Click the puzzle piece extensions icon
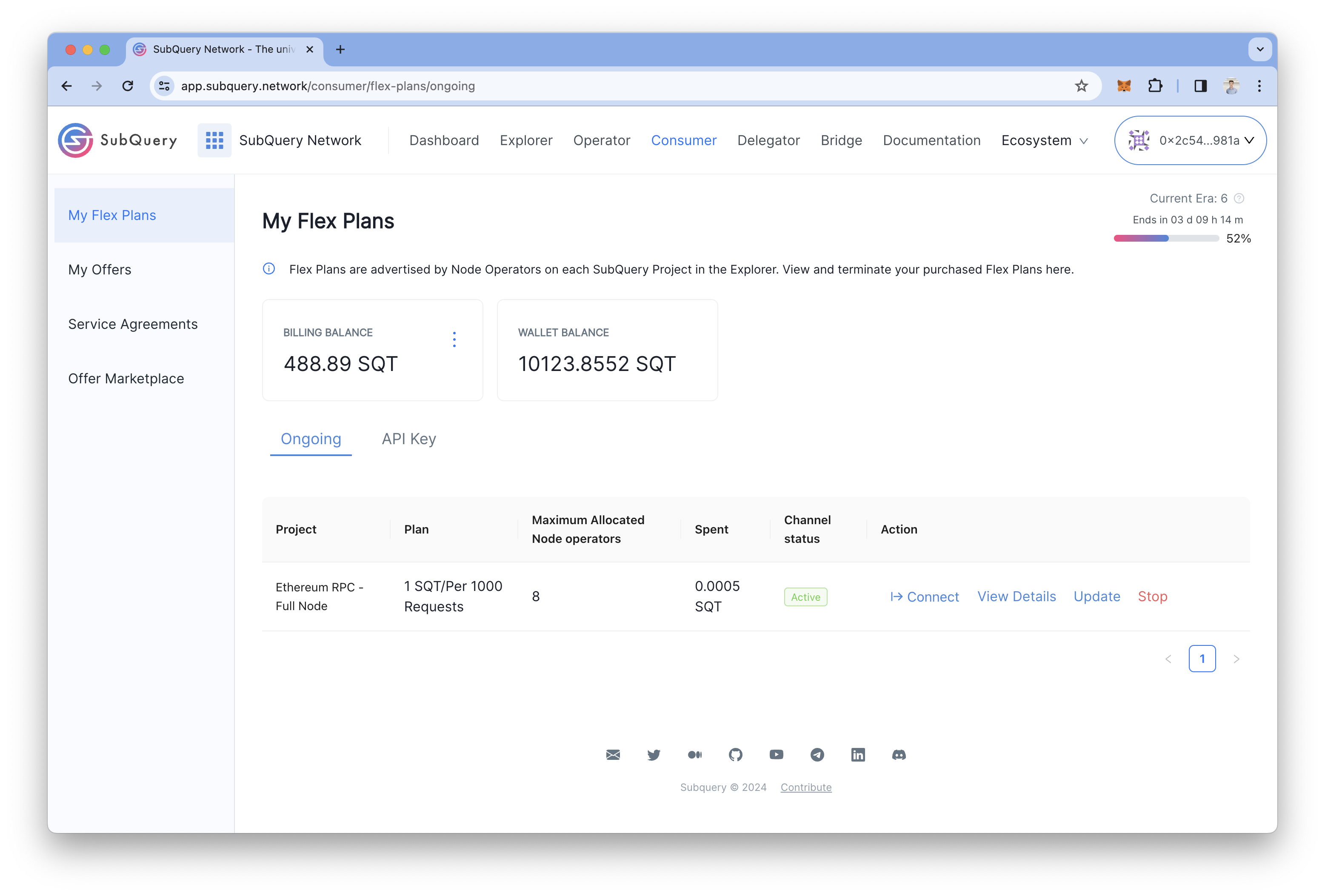Screen dimensions: 1325x896 pyautogui.click(x=1155, y=86)
